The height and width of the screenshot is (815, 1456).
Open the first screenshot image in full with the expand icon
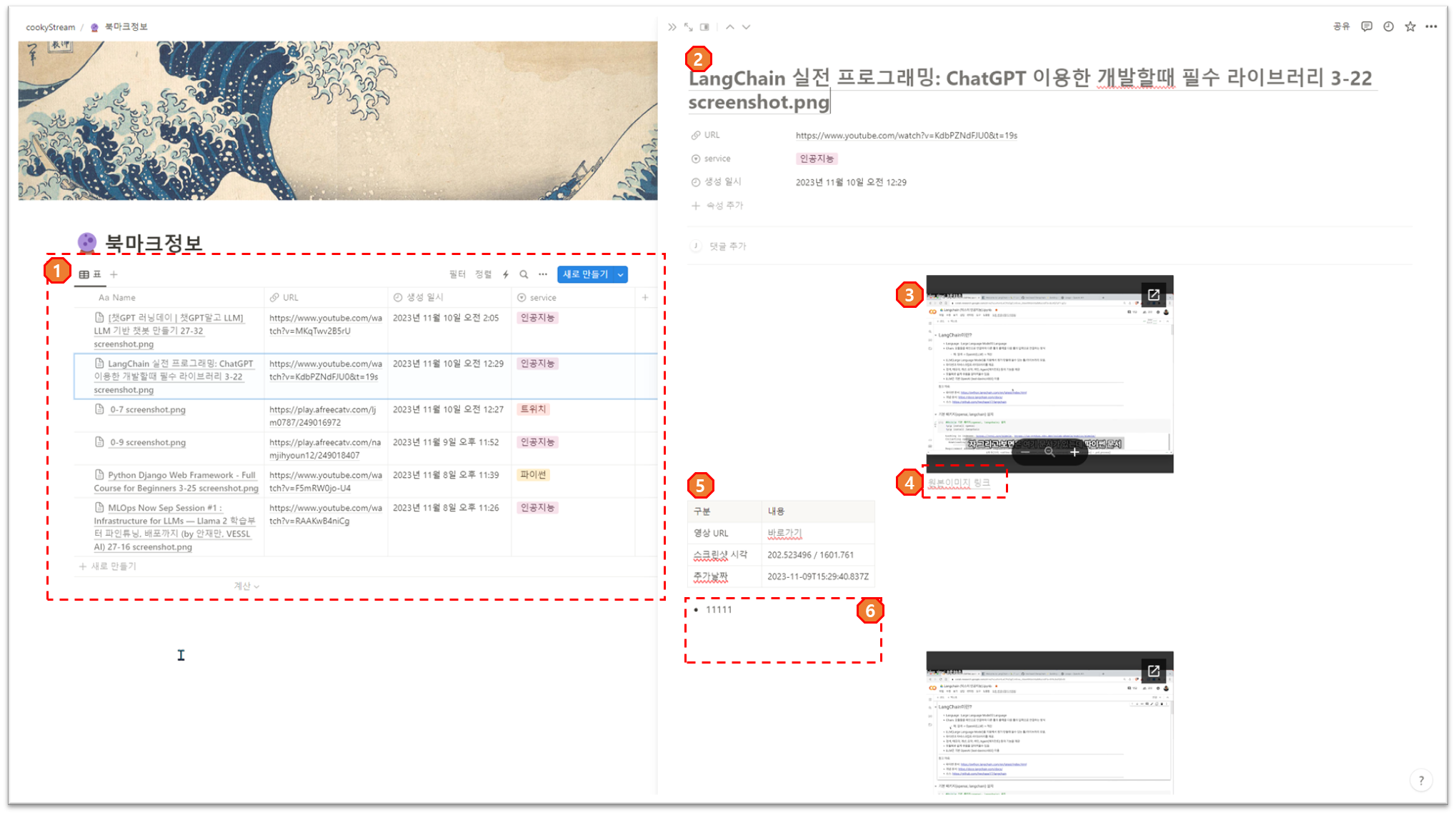tap(1153, 295)
